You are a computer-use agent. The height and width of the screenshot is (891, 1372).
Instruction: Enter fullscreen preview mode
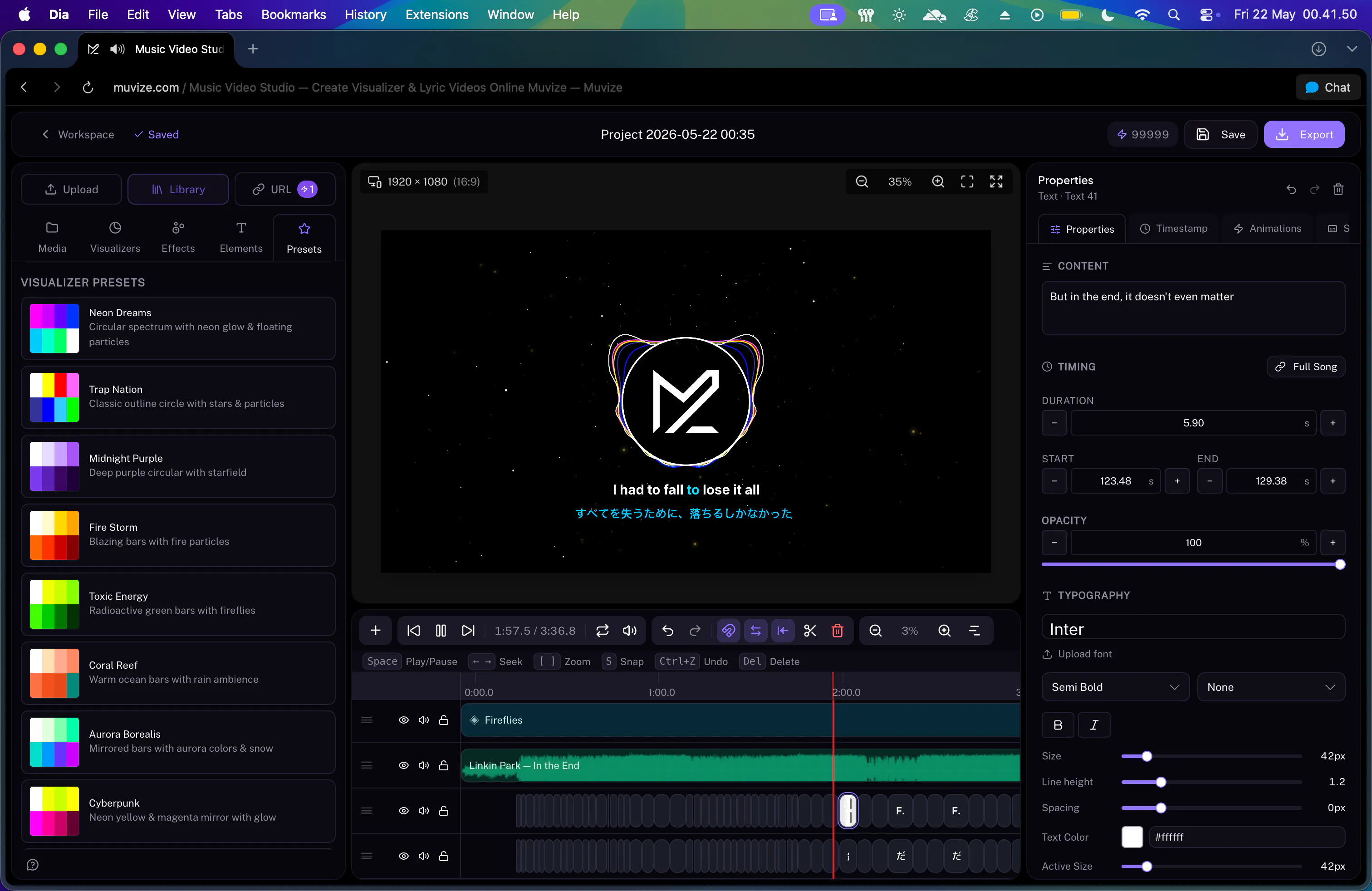[996, 181]
